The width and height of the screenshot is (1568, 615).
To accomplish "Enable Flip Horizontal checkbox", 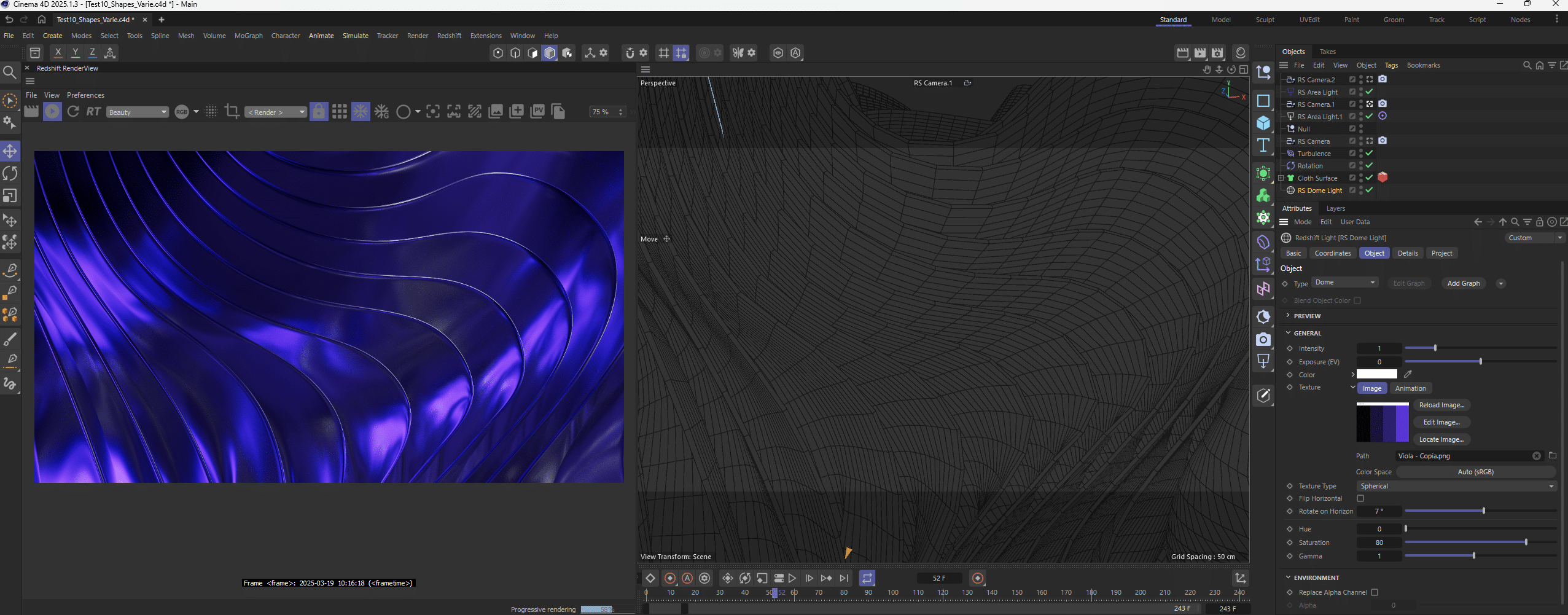I will [1360, 498].
